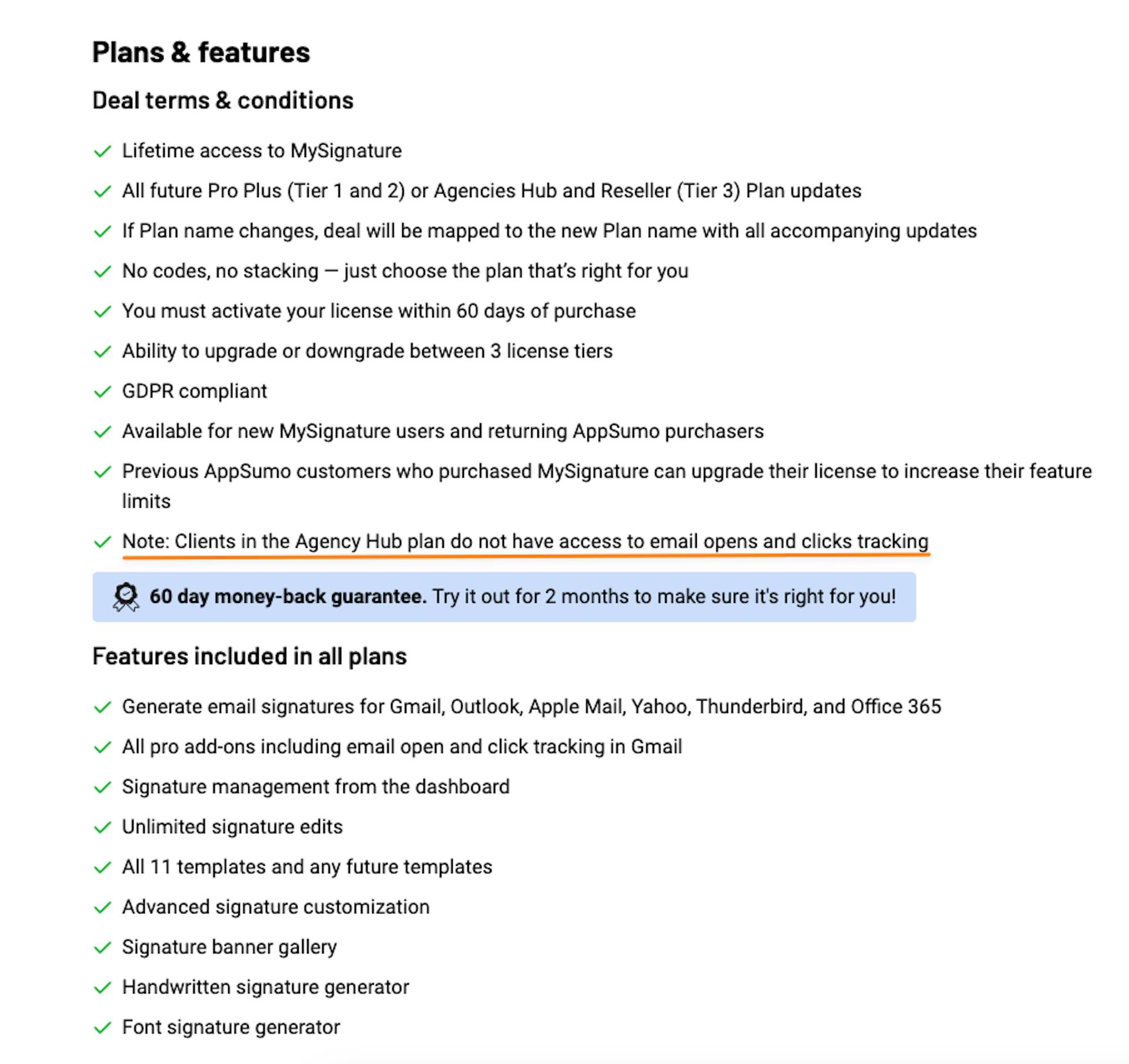The width and height of the screenshot is (1129, 1064).
Task: Click the money-back guarantee ribbon badge icon
Action: click(x=126, y=597)
